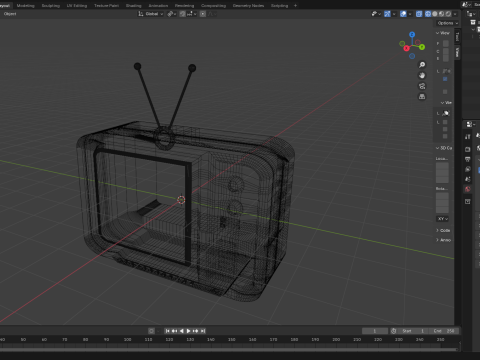Click the hand pan view icon
This screenshot has width=480, height=360.
(422, 75)
